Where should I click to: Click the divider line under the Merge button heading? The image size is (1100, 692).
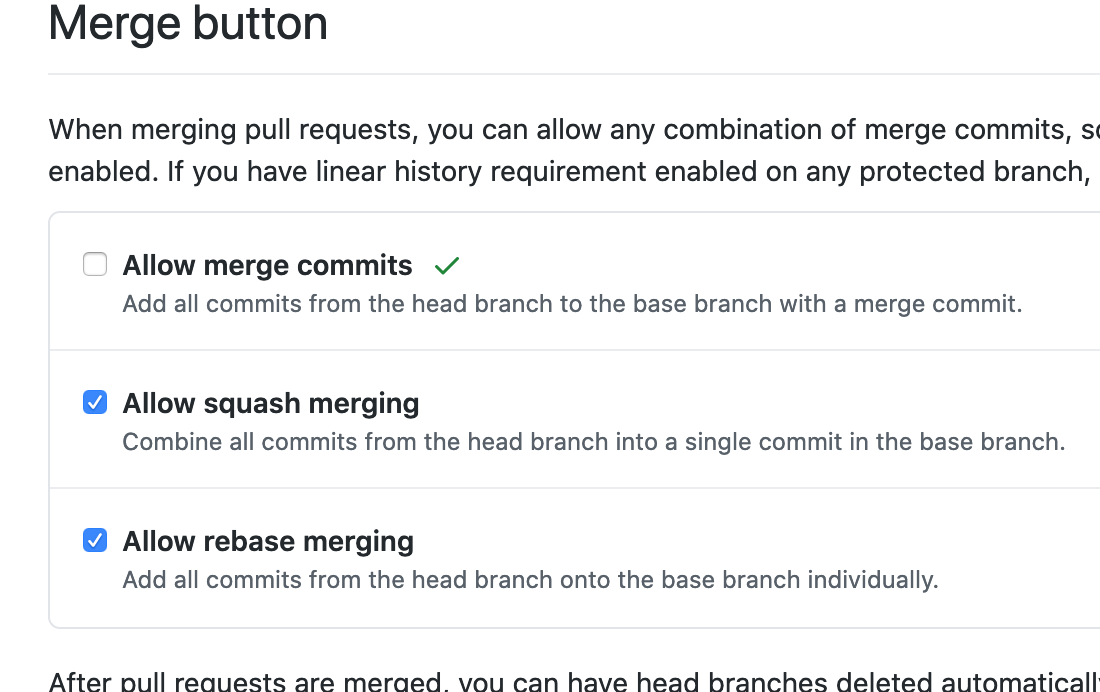click(x=574, y=74)
